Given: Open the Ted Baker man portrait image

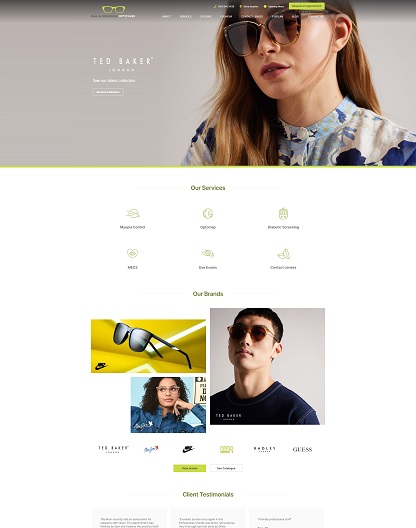Looking at the screenshot, I should (267, 366).
